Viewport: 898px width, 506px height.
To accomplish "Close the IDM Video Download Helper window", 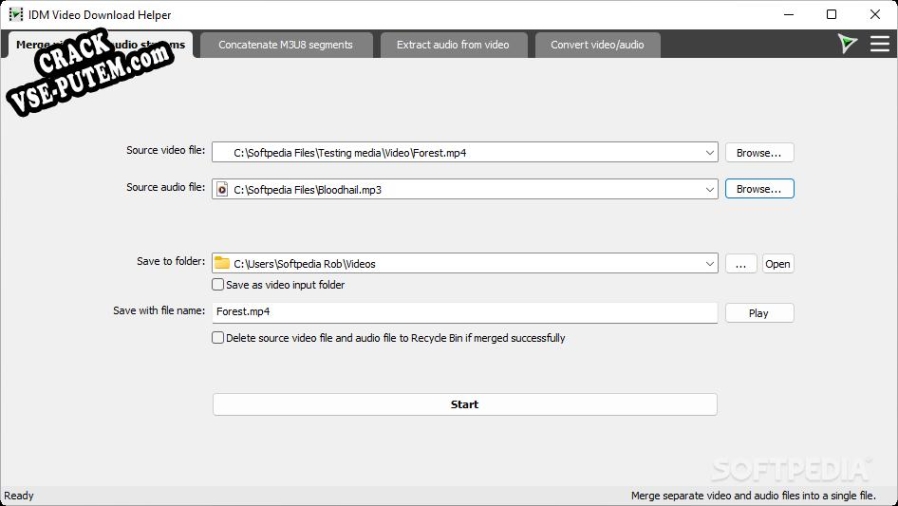I will 876,15.
